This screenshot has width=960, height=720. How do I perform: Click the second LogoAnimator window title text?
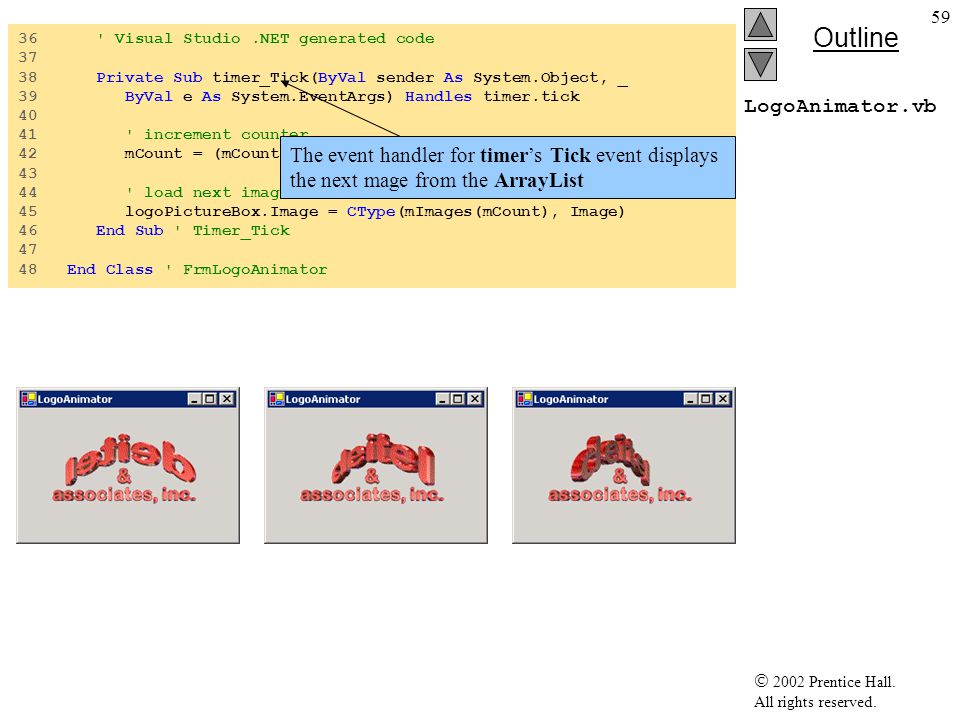click(x=323, y=399)
